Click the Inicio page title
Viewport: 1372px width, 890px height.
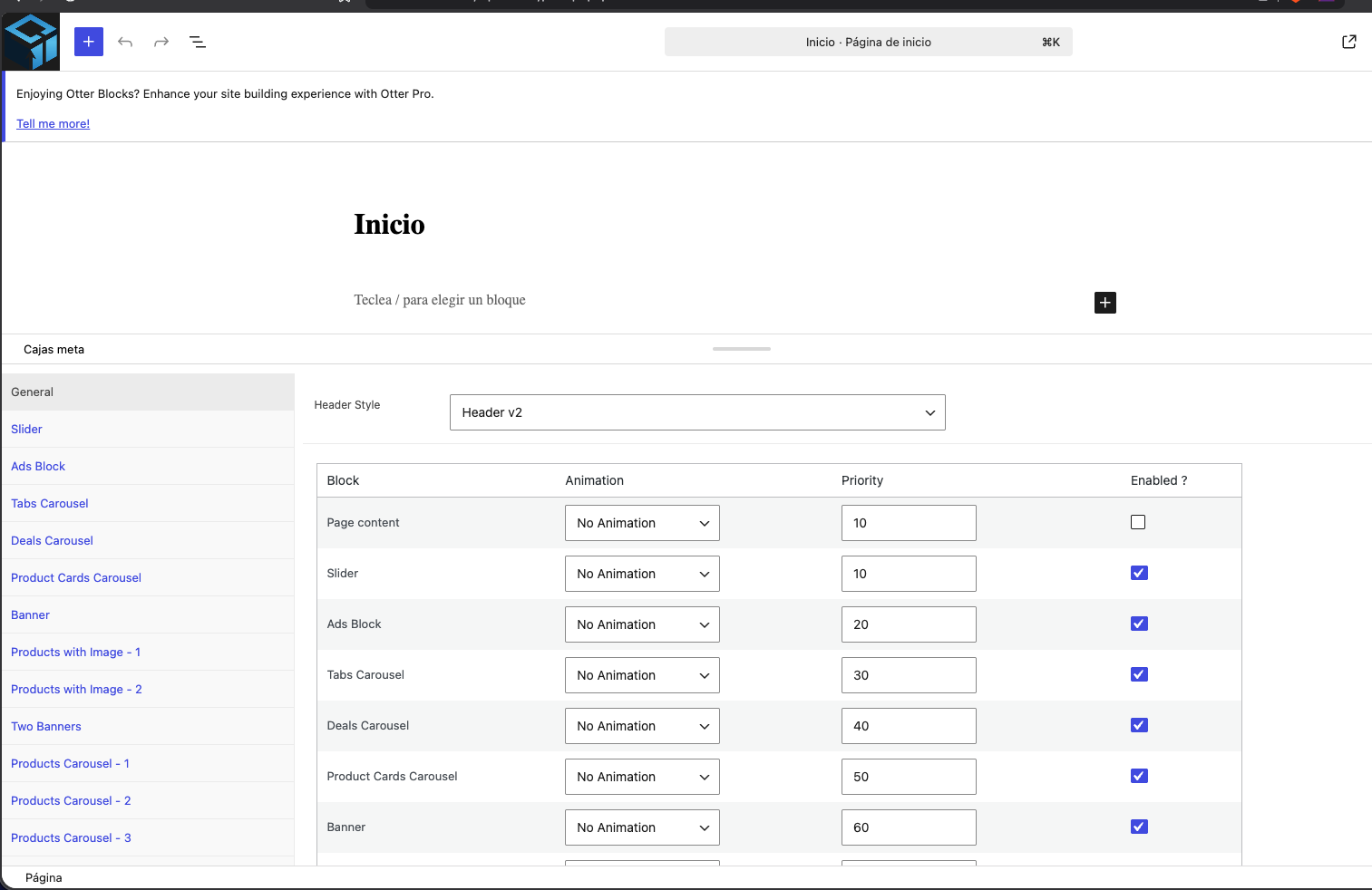(x=389, y=224)
